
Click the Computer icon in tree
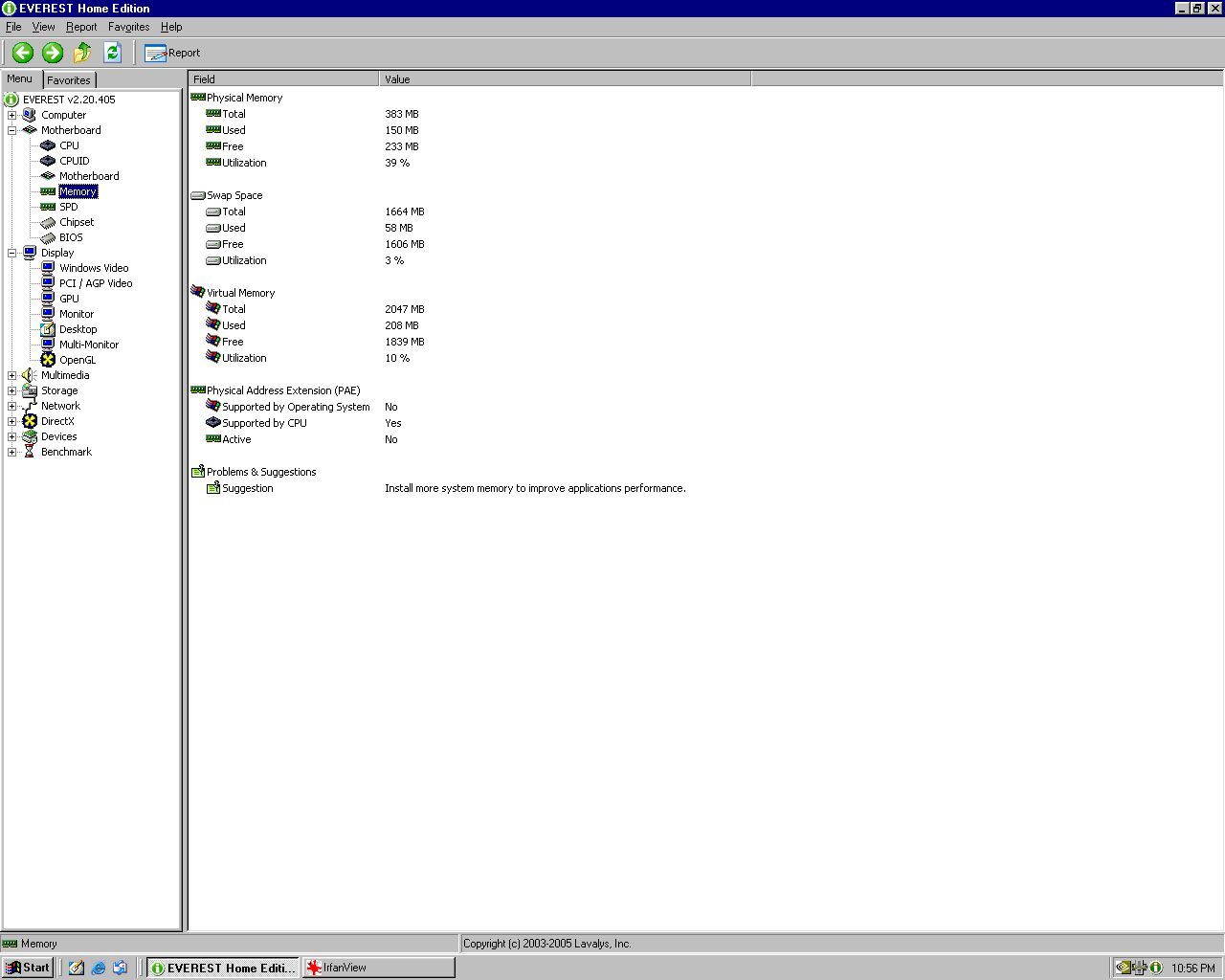pos(30,115)
